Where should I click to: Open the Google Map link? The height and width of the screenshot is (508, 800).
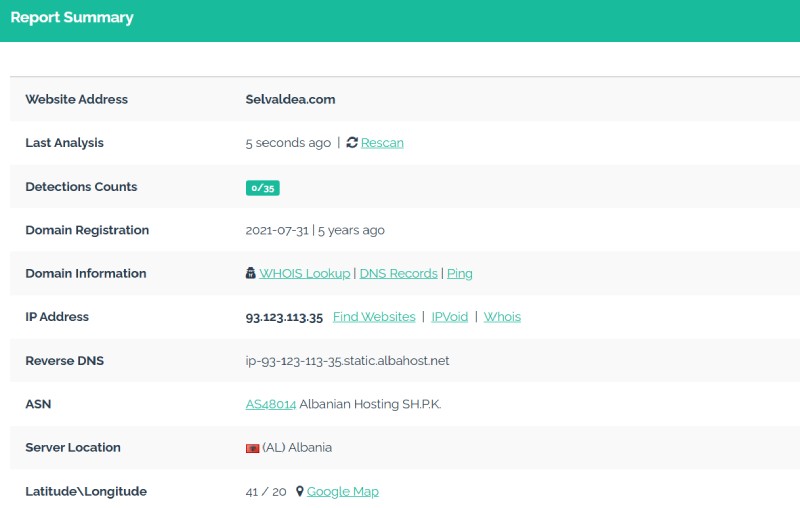(342, 491)
